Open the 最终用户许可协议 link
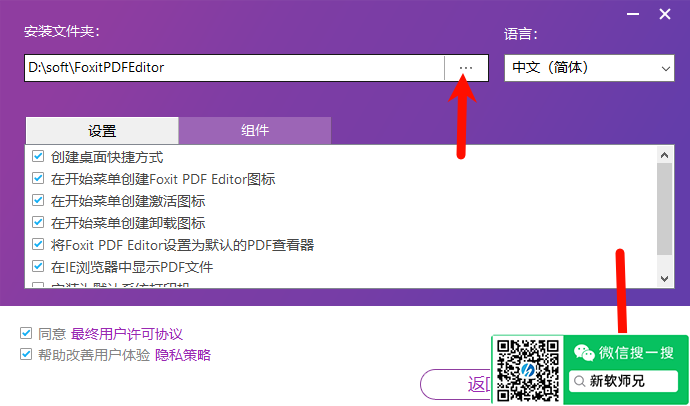690x406 pixels. [127, 334]
